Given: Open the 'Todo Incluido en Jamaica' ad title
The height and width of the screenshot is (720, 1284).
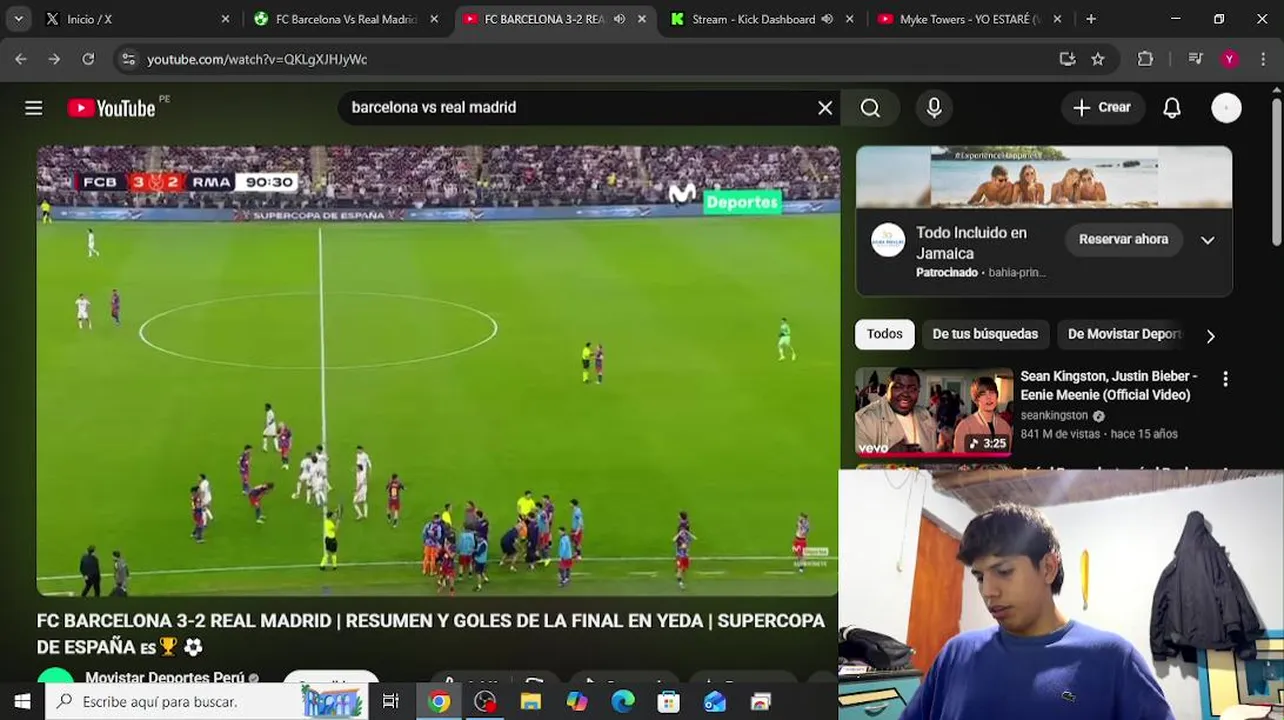Looking at the screenshot, I should click(x=971, y=243).
